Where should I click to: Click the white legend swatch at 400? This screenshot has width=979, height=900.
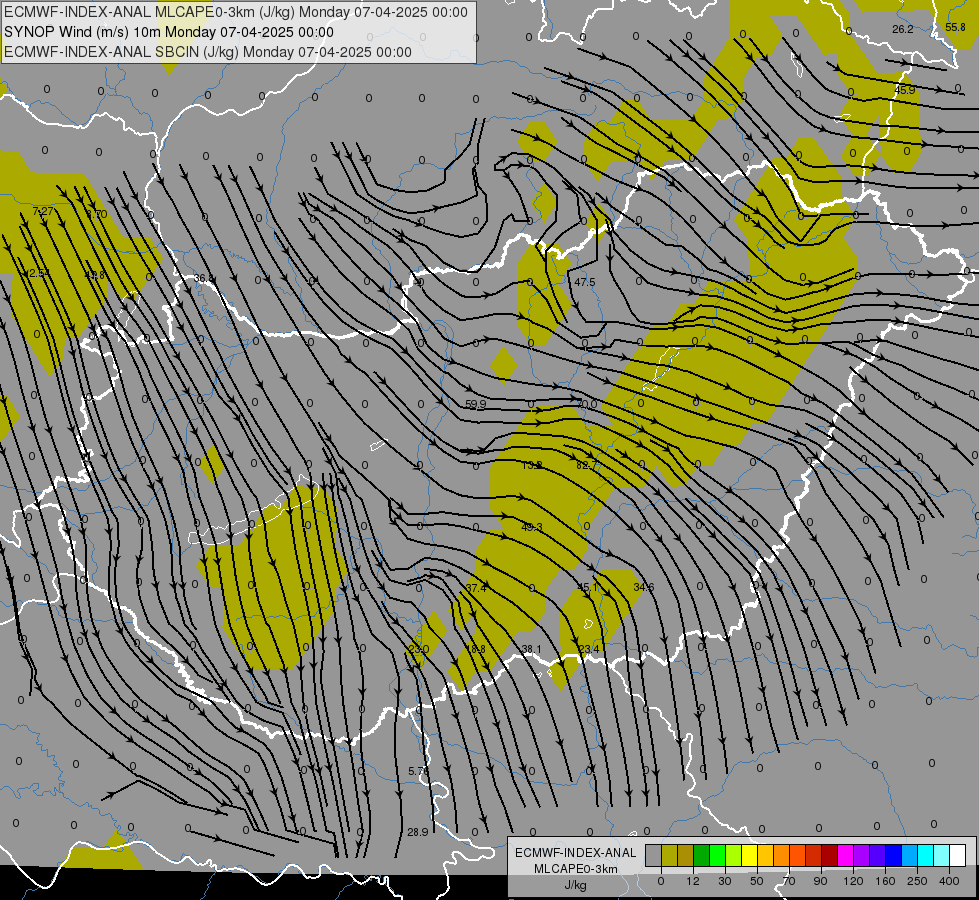957,855
